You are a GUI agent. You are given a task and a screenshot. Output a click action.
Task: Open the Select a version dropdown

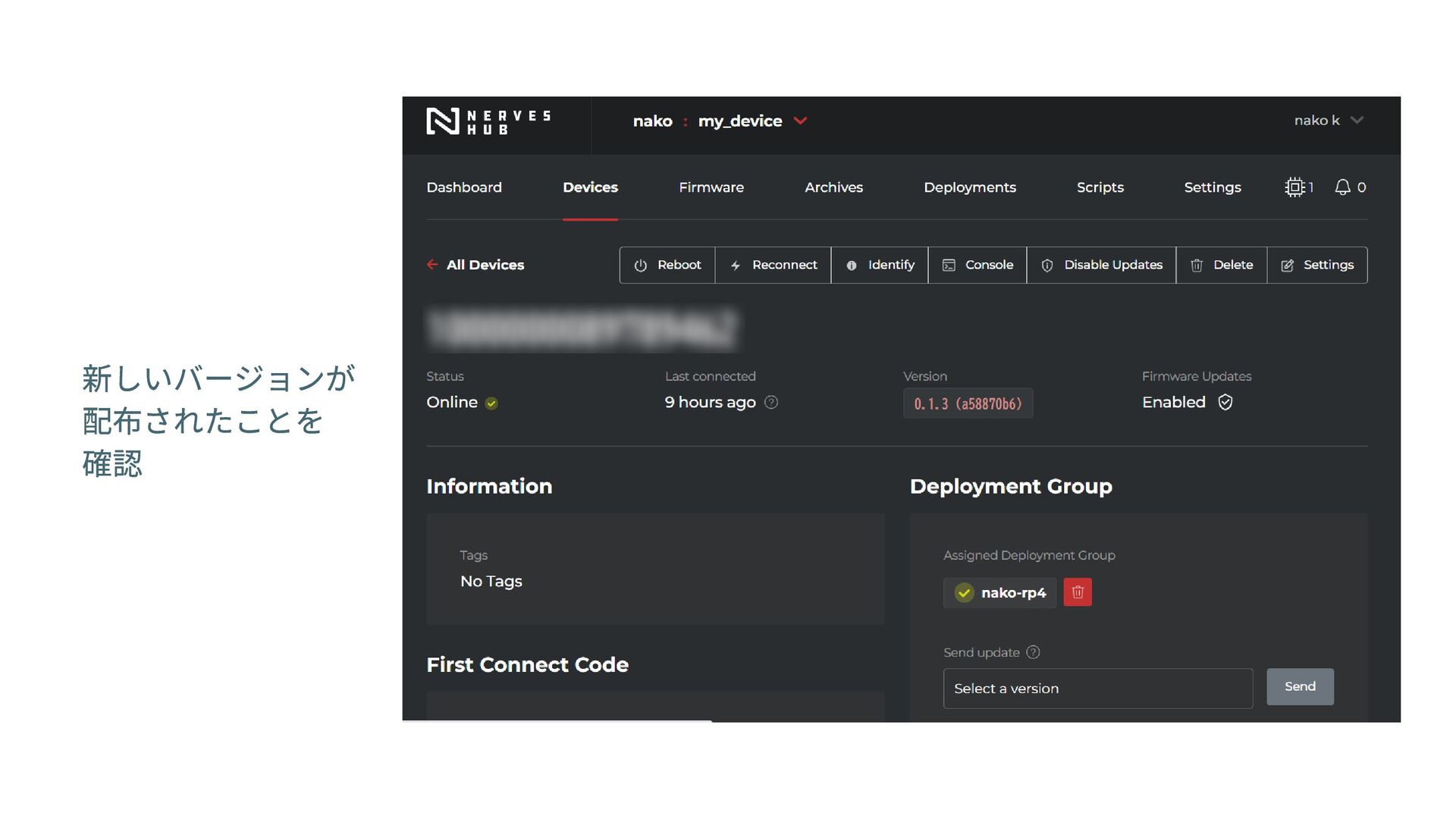(1097, 689)
